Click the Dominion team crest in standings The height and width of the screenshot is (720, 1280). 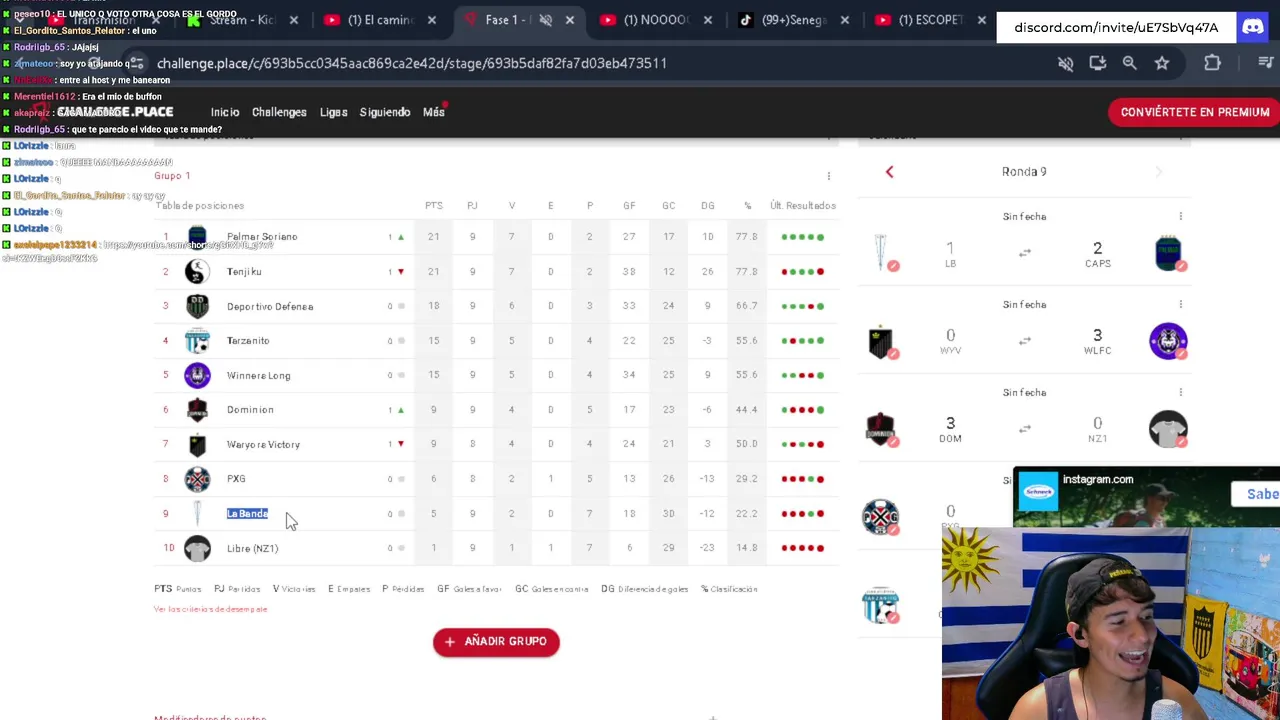197,410
